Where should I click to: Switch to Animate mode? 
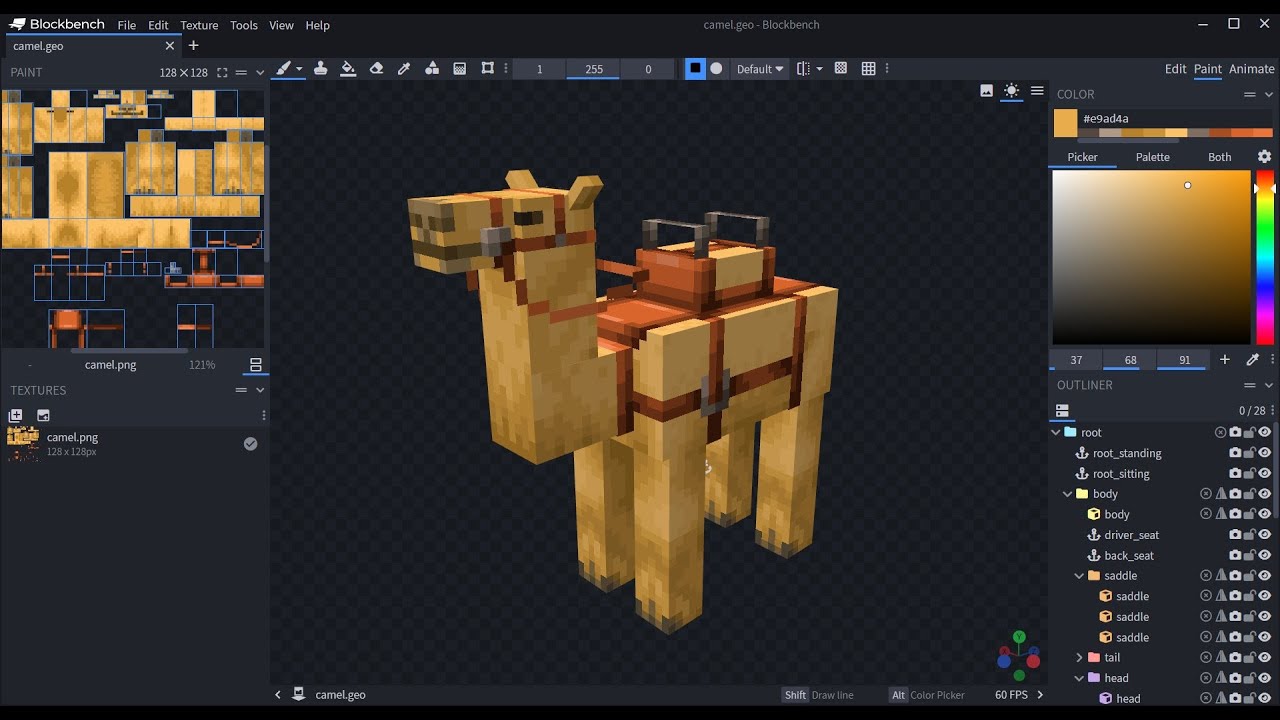1252,69
